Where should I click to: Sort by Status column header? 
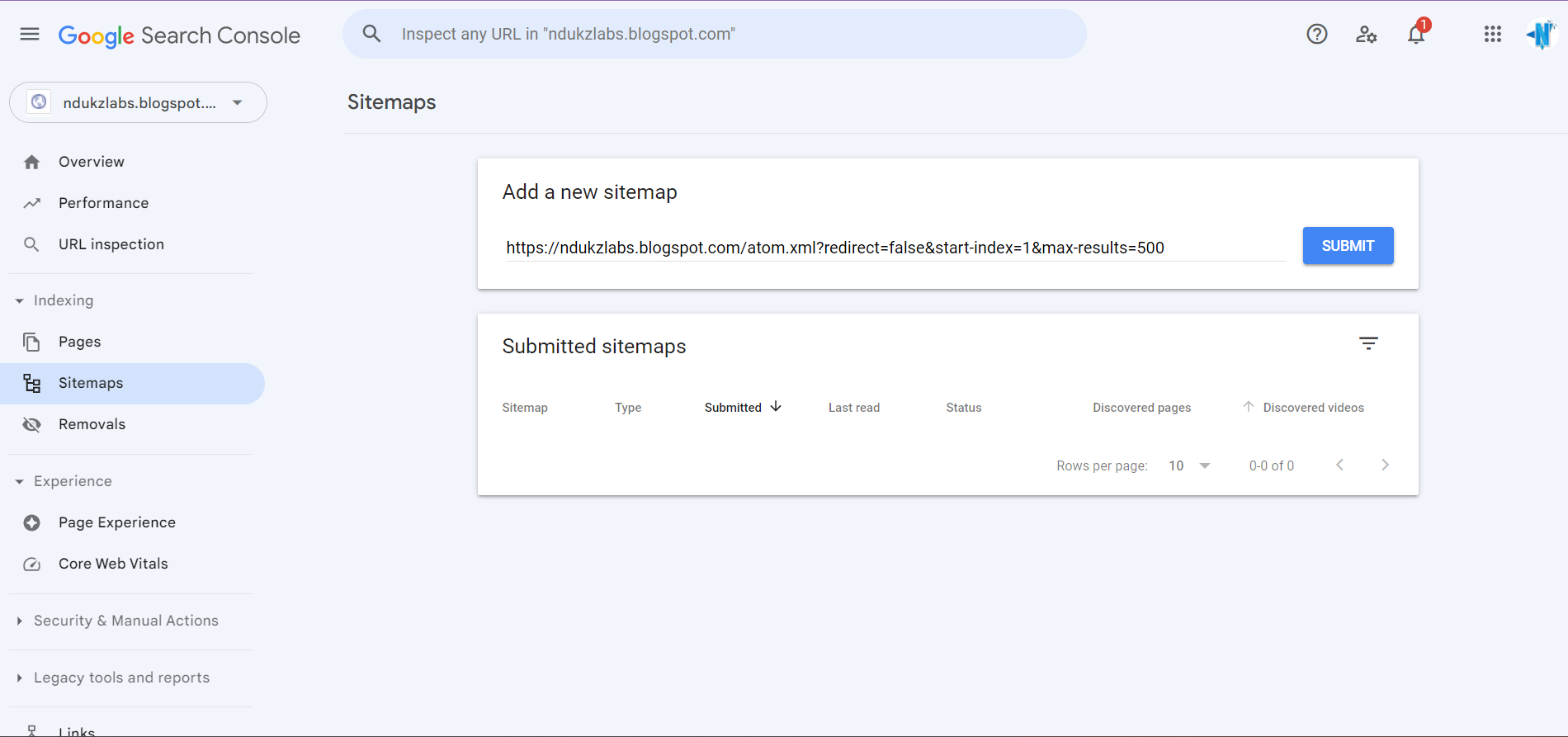[964, 408]
